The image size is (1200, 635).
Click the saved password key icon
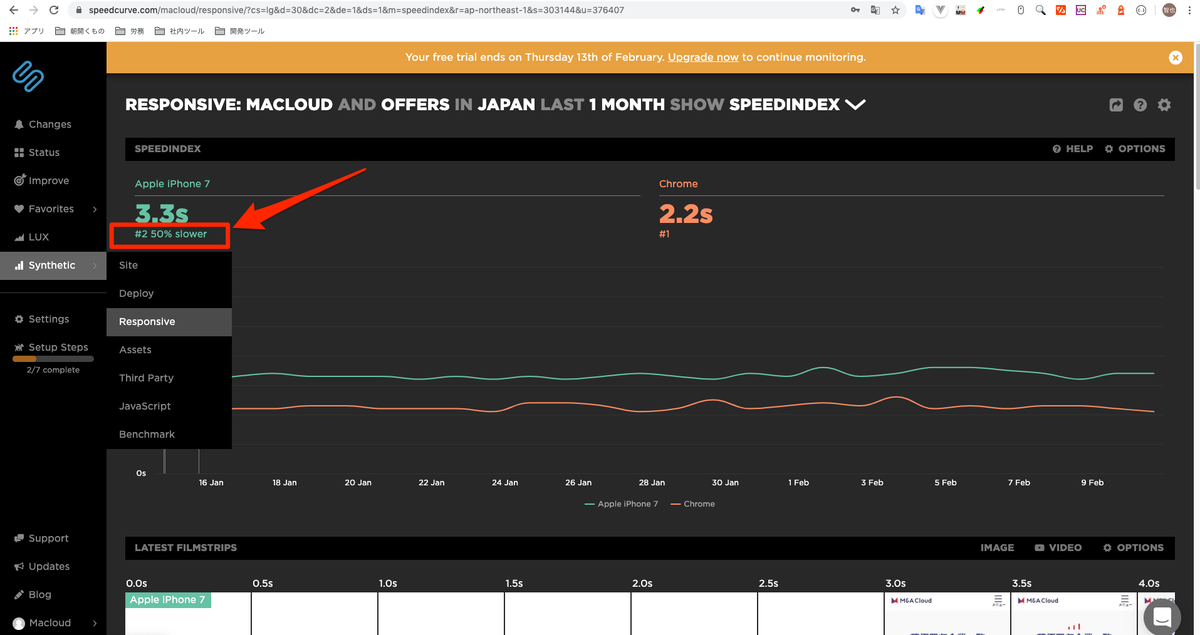point(855,10)
